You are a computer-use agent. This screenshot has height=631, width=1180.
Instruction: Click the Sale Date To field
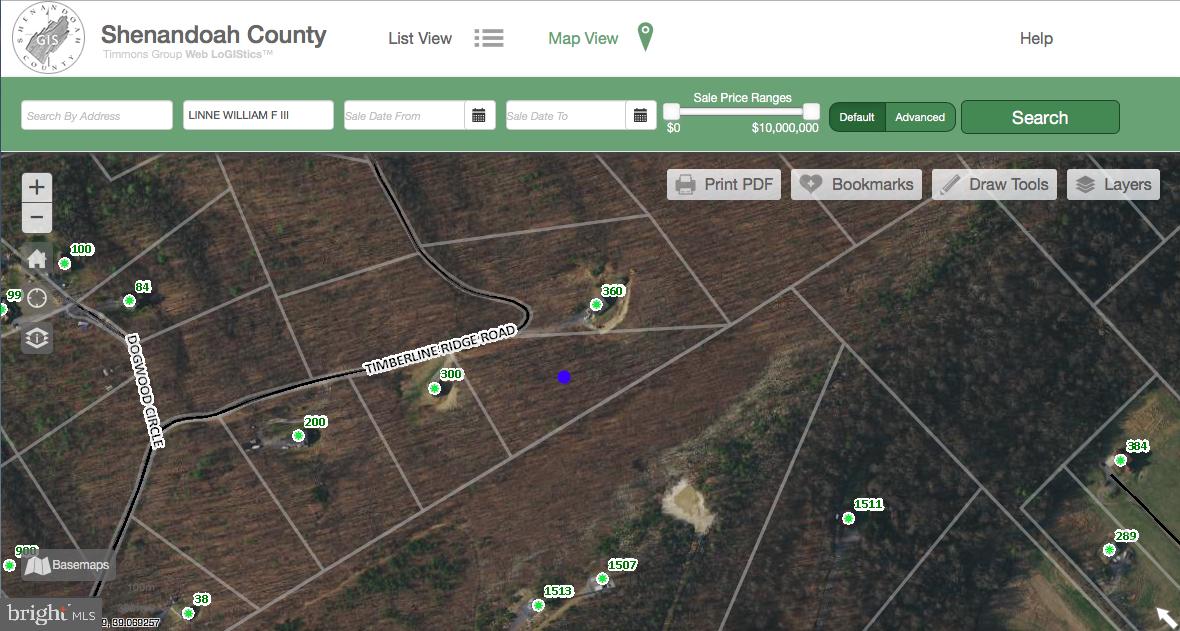[x=566, y=115]
